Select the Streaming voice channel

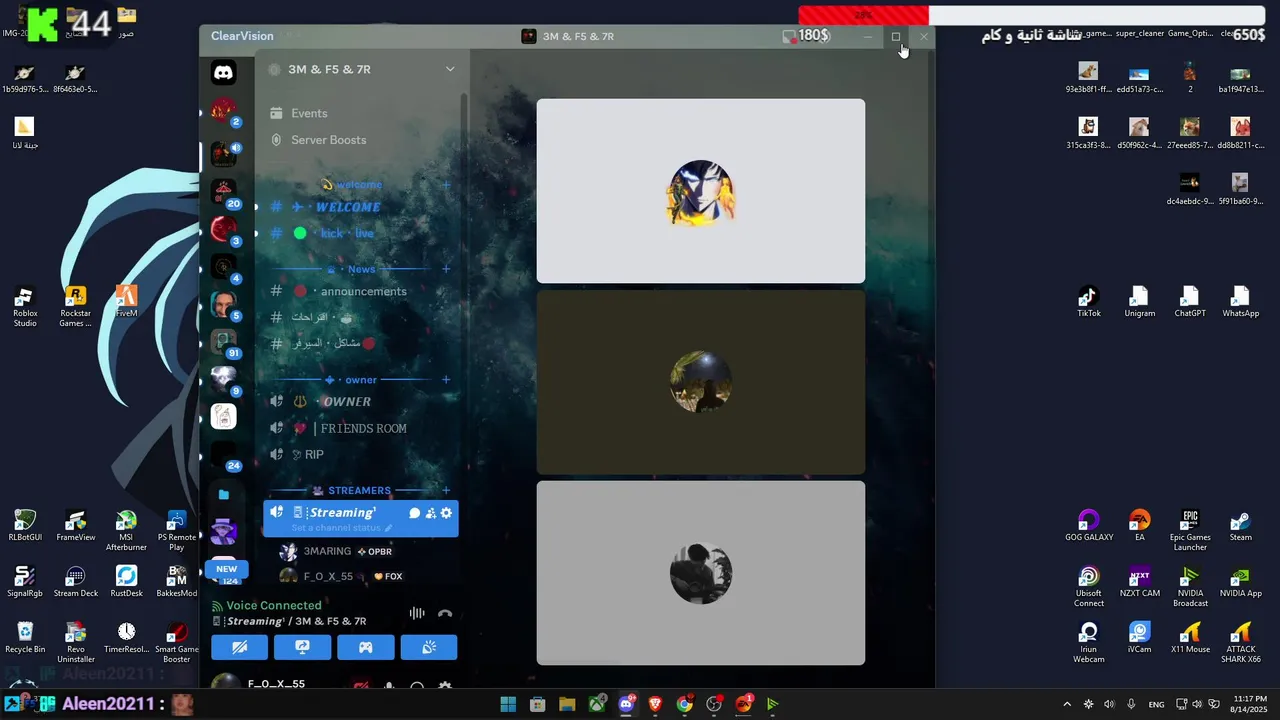[361, 518]
